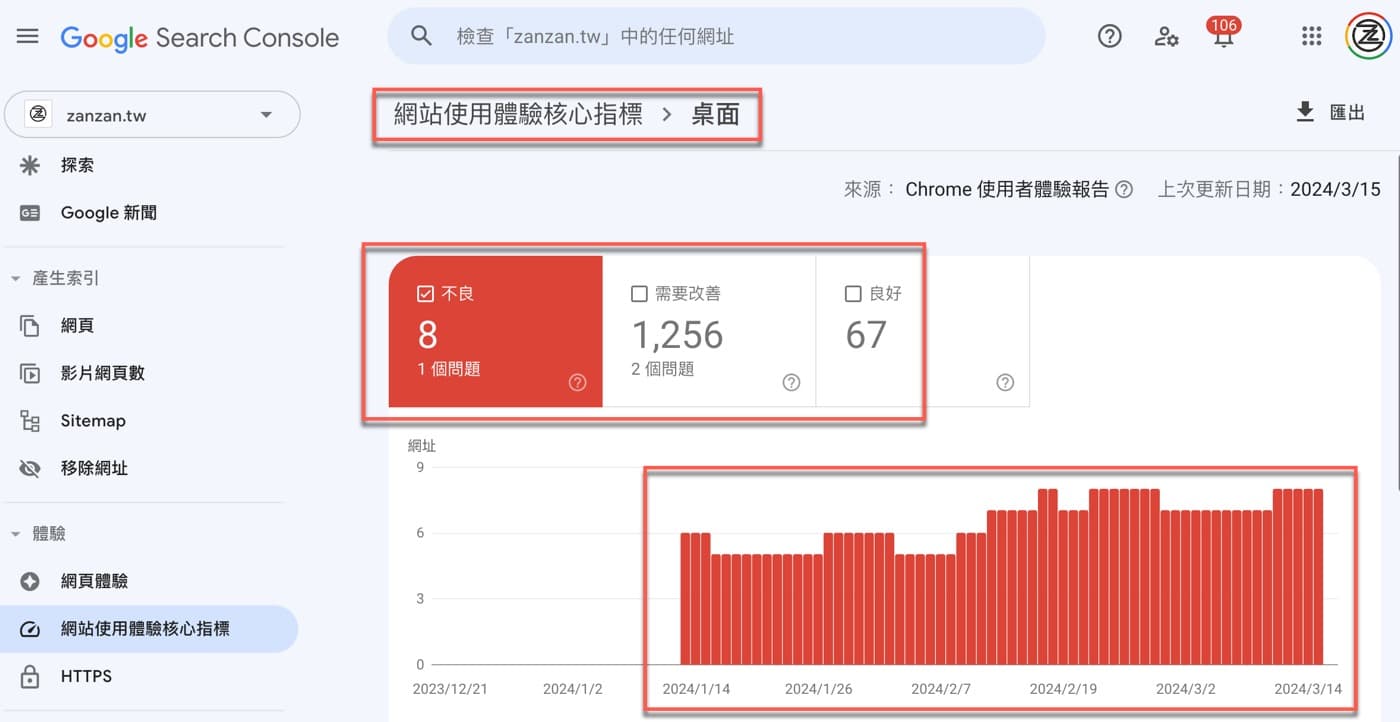The image size is (1400, 722).
Task: Click the 2024/3/14 chart date label
Action: pos(1310,689)
